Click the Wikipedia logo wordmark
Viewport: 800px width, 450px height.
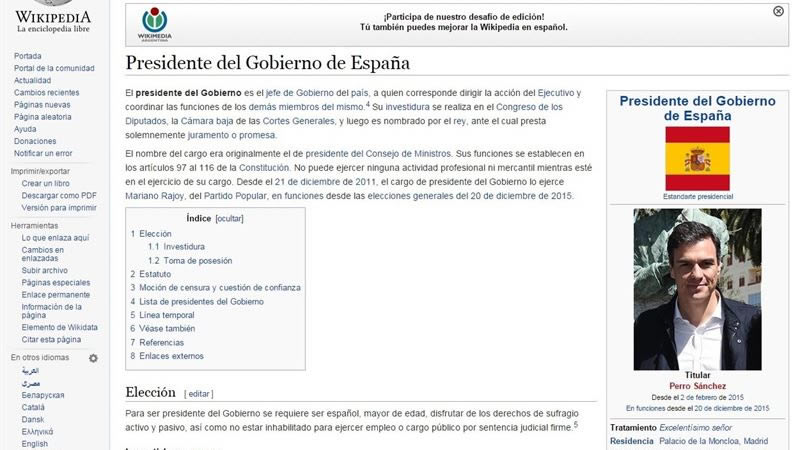pyautogui.click(x=53, y=17)
